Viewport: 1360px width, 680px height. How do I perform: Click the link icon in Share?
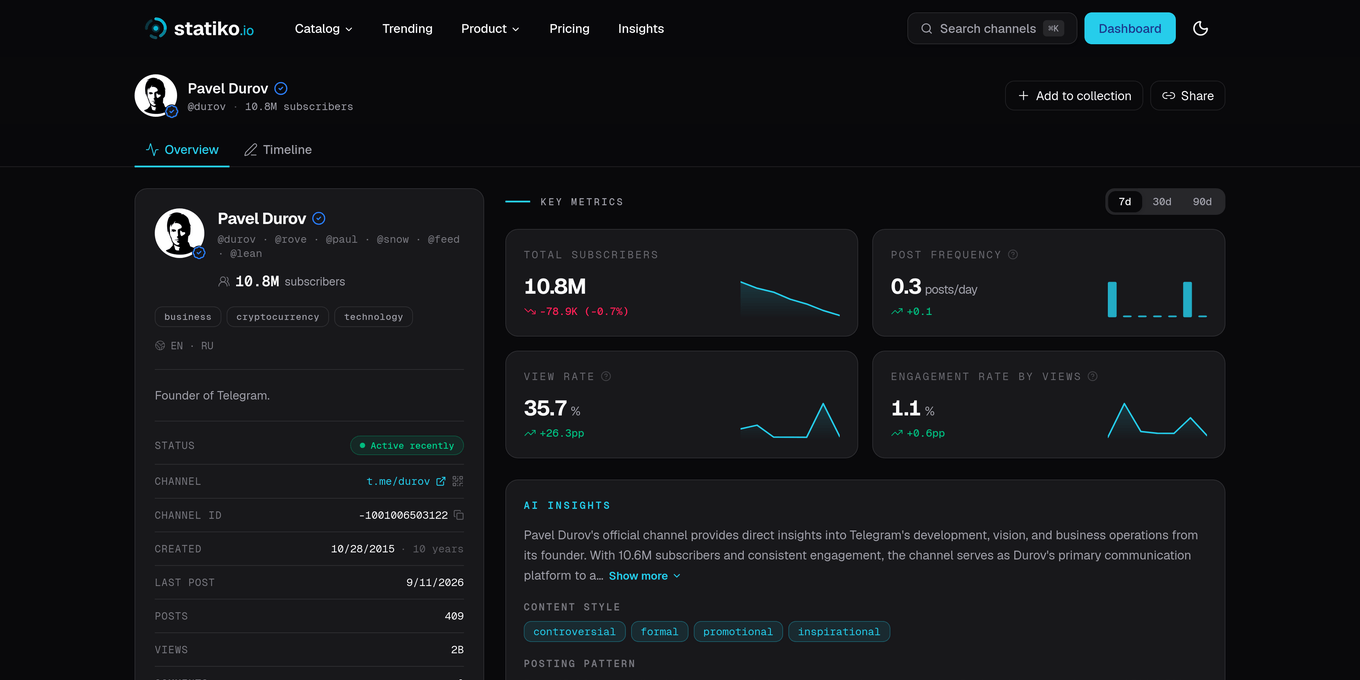pos(1168,96)
